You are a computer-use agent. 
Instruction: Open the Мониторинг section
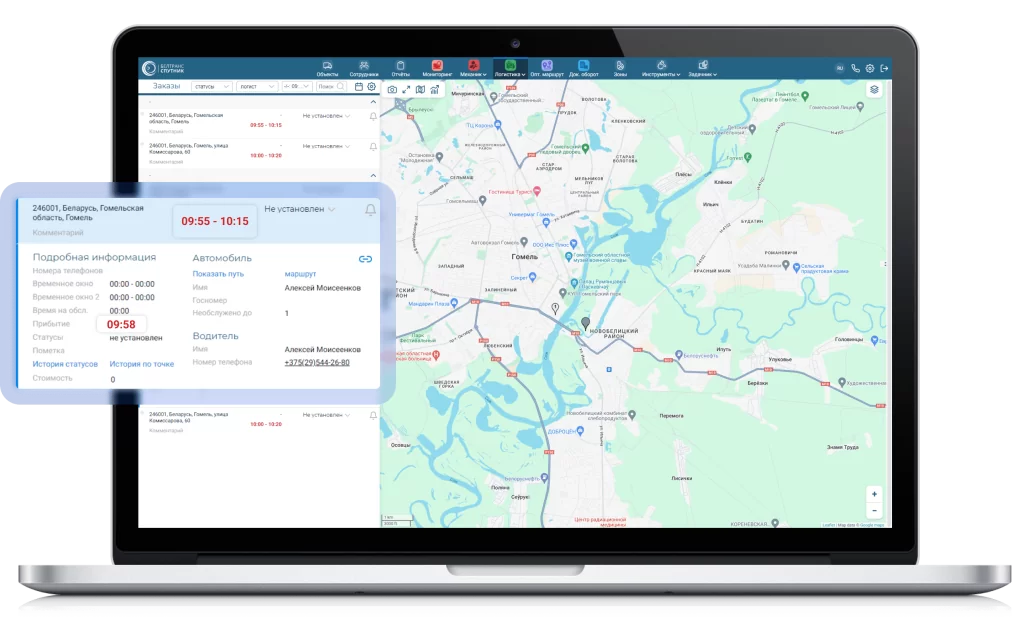(437, 69)
